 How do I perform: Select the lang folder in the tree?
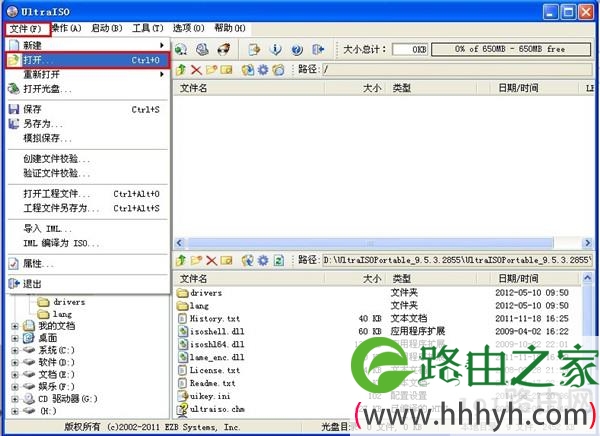(x=55, y=314)
